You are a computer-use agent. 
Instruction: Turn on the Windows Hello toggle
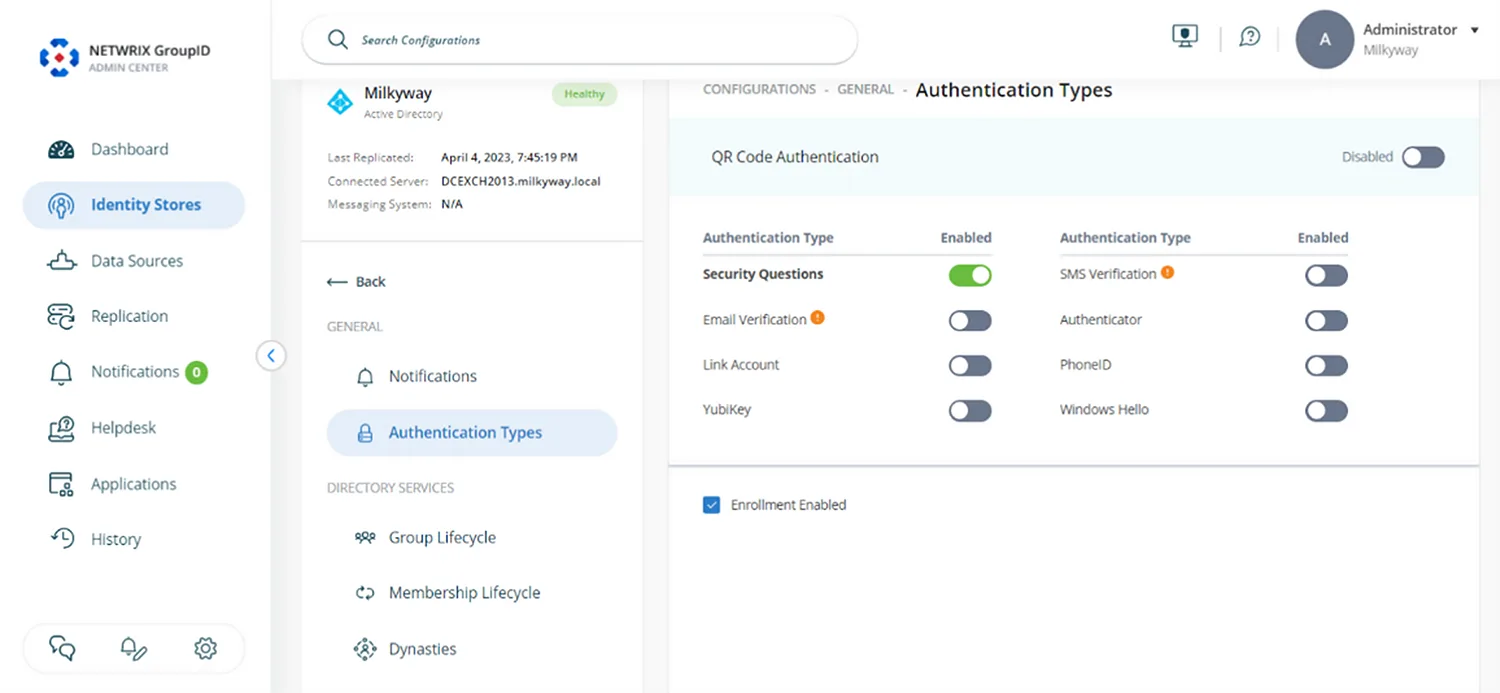[1327, 411]
